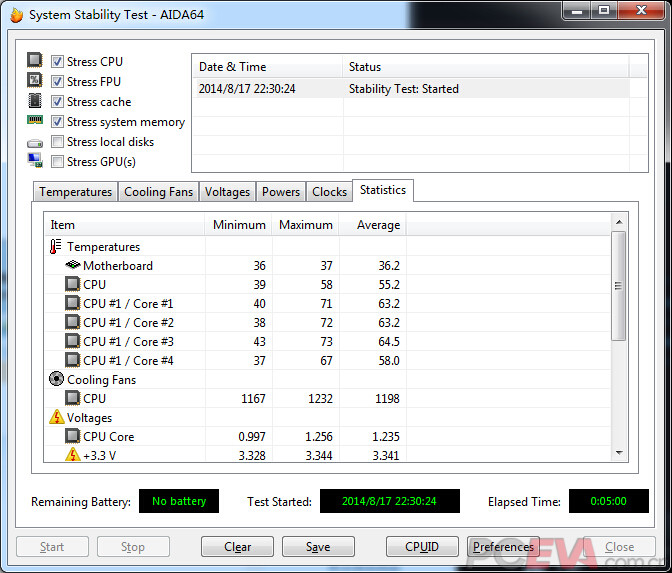The height and width of the screenshot is (573, 672).
Task: Click the 'No battery' status display
Action: [179, 501]
